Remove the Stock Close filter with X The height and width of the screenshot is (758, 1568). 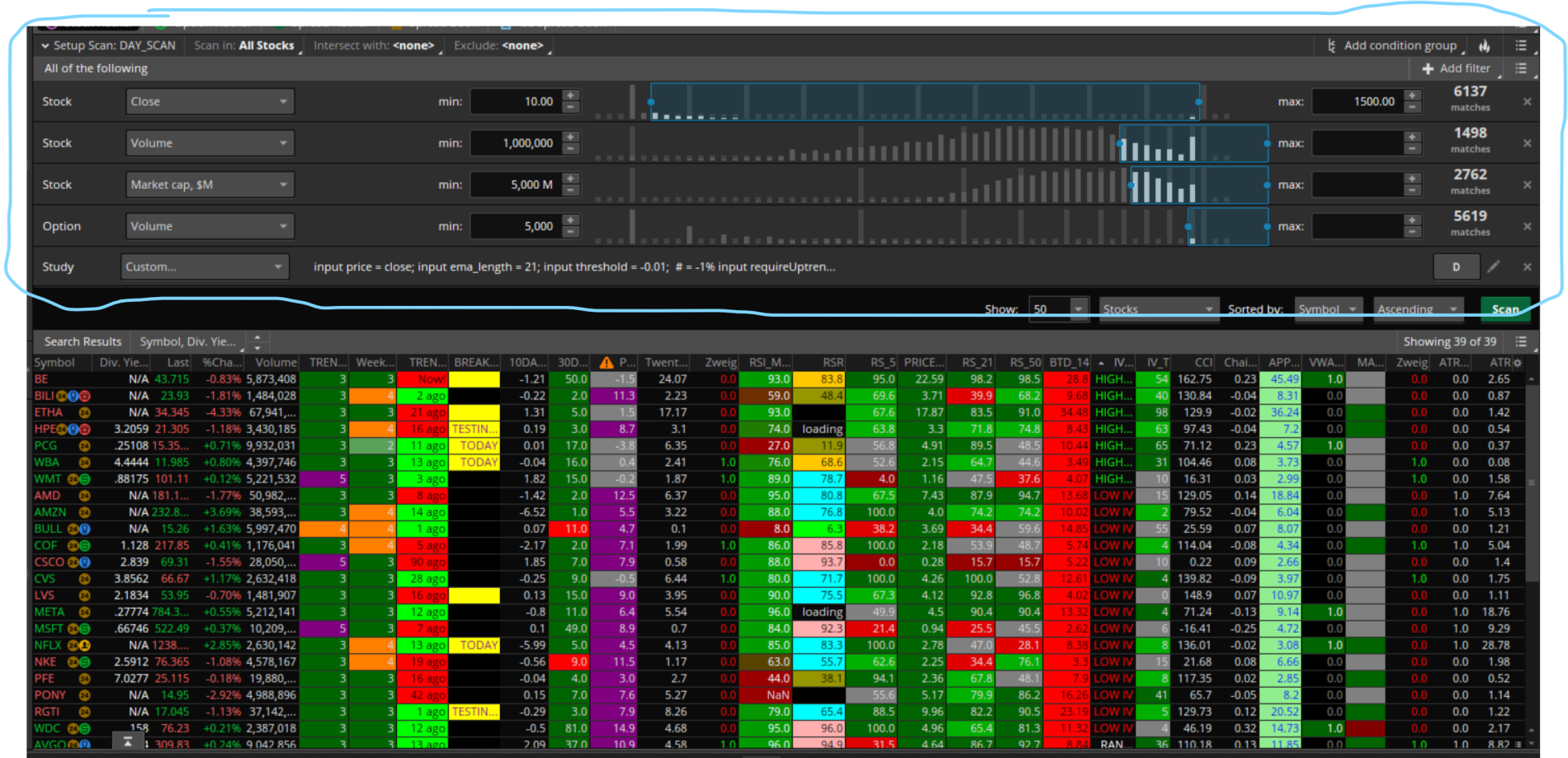tap(1527, 101)
